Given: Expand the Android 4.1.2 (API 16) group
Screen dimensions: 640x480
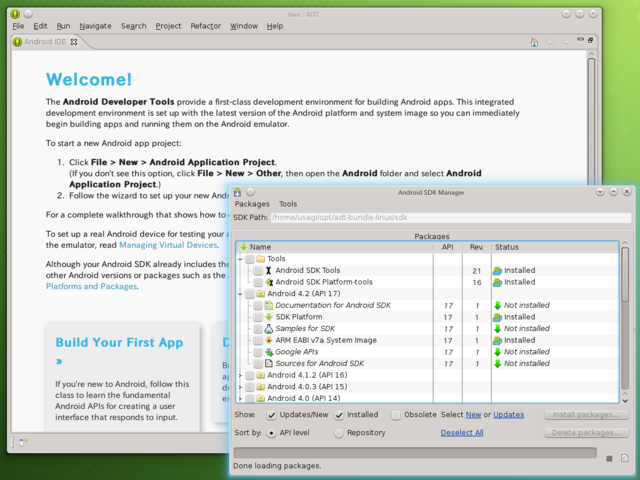Looking at the screenshot, I should [x=240, y=375].
